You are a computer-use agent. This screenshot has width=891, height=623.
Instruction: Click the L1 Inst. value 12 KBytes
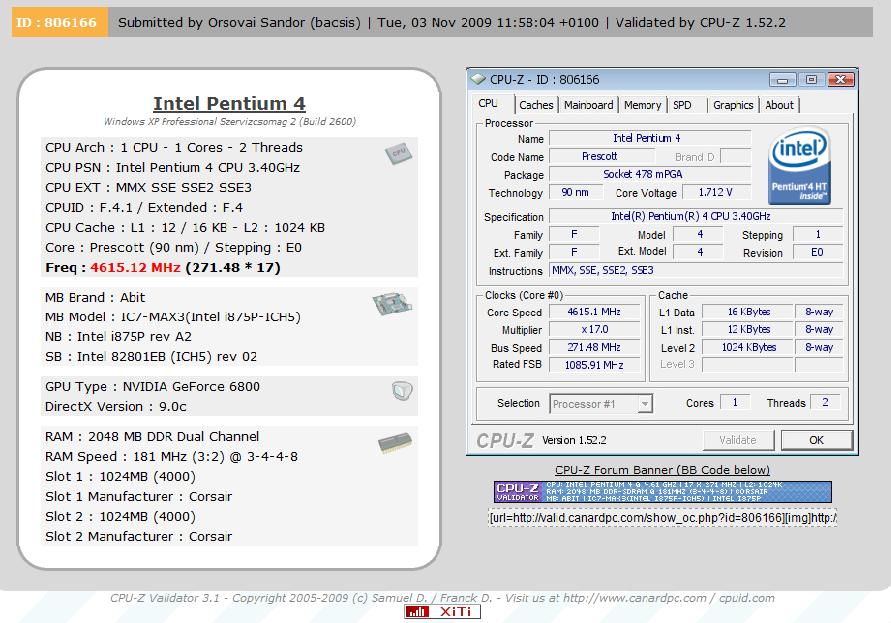(748, 330)
